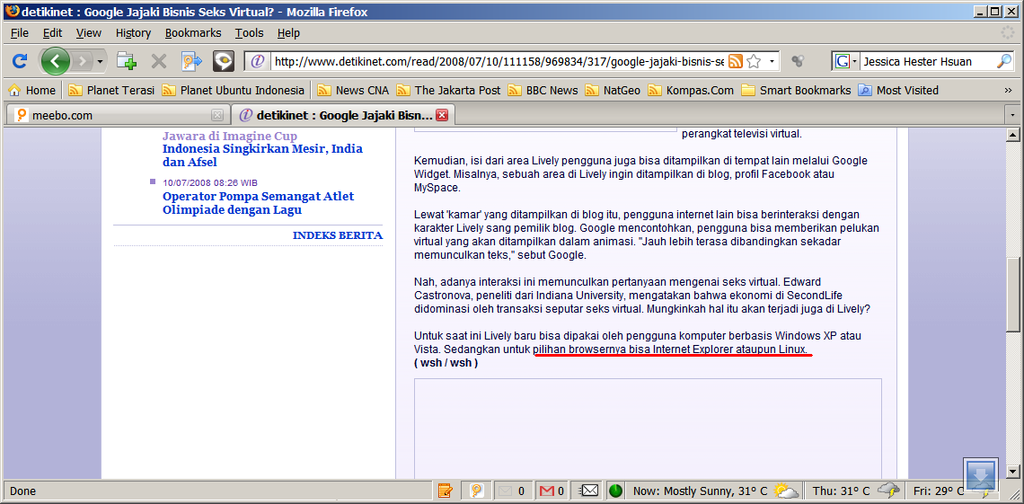
Task: Open the NatGeo feed bookmark
Action: (x=613, y=90)
